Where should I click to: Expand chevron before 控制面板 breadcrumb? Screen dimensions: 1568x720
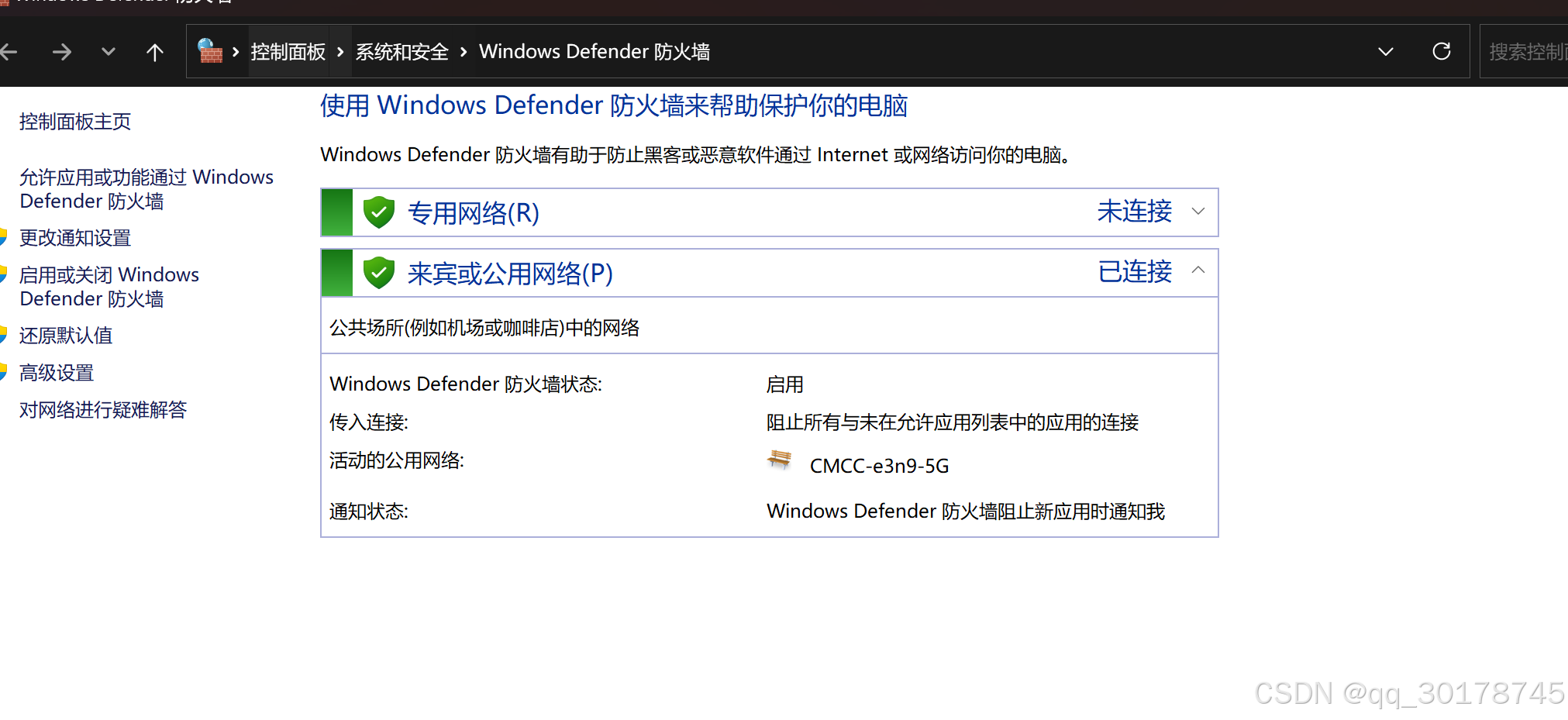click(236, 52)
